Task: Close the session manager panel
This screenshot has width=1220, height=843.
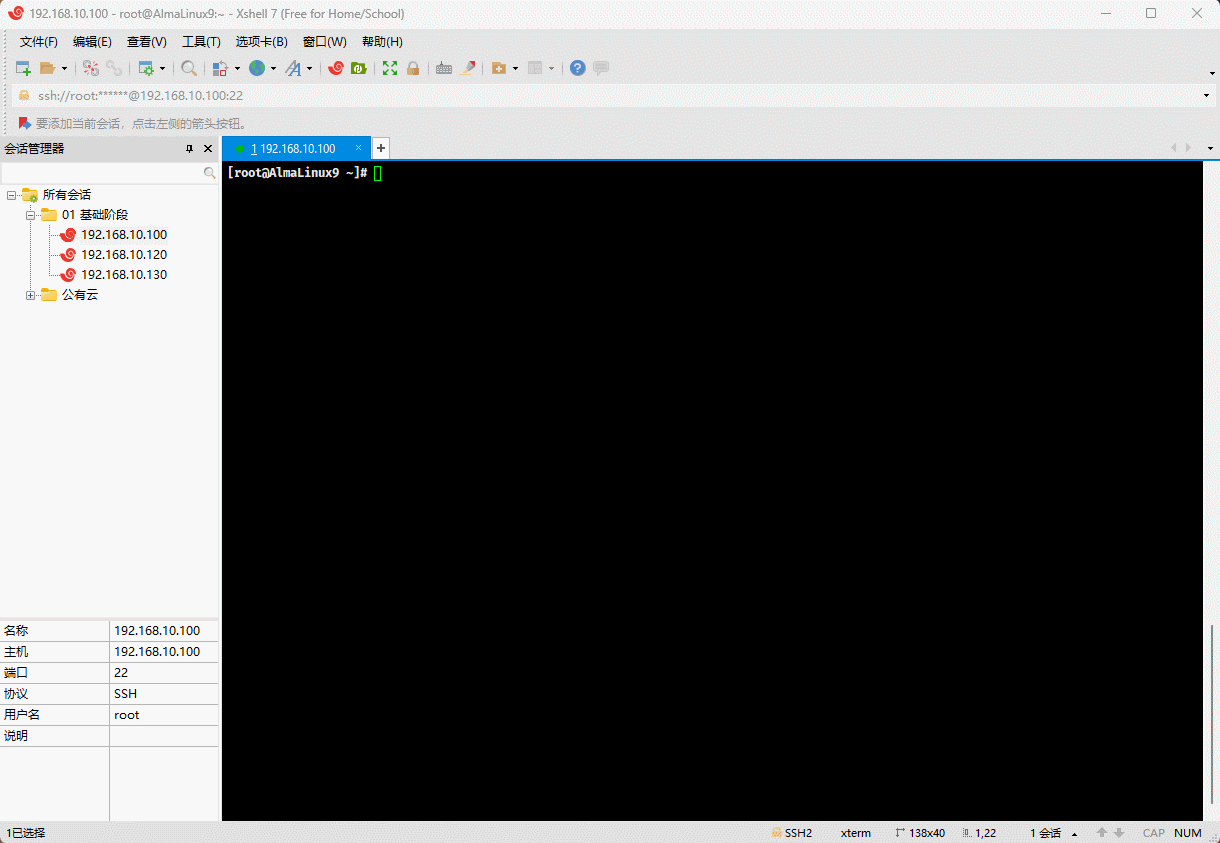Action: 208,148
